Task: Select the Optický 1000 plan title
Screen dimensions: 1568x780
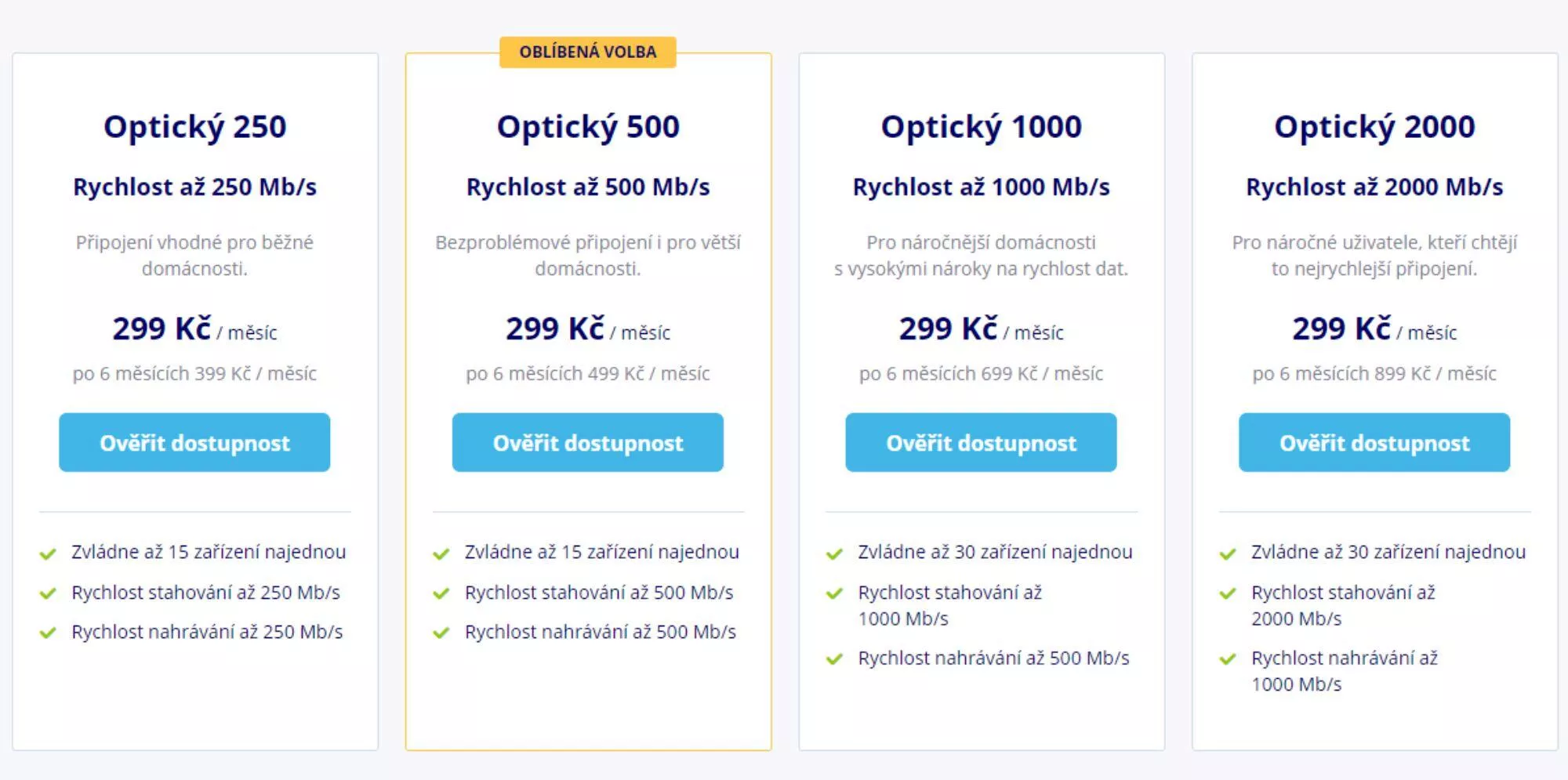Action: pos(981,127)
